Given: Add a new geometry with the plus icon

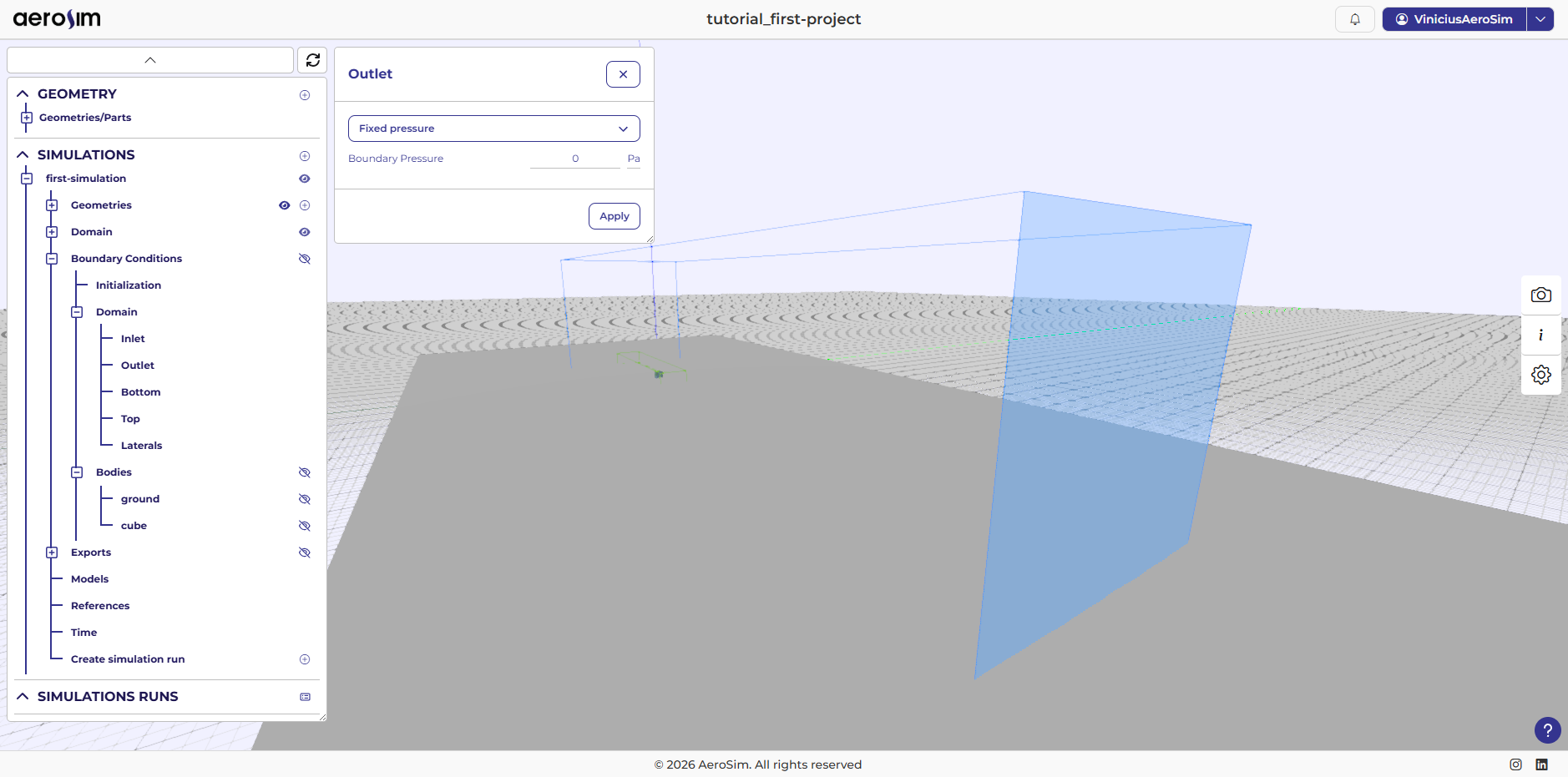Looking at the screenshot, I should coord(305,95).
